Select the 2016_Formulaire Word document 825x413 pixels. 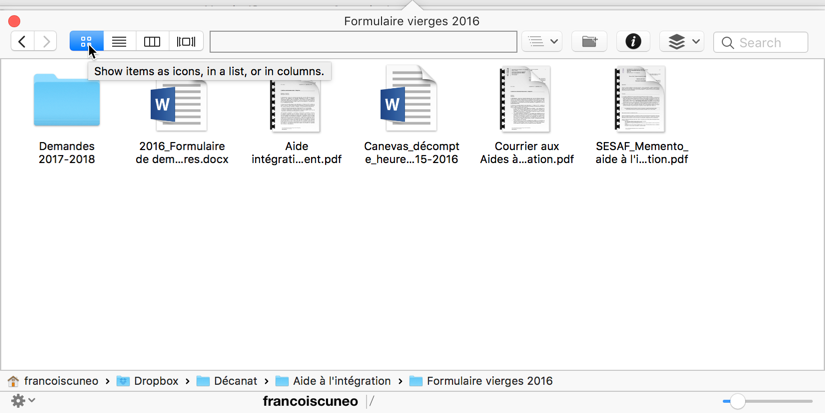pos(181,101)
